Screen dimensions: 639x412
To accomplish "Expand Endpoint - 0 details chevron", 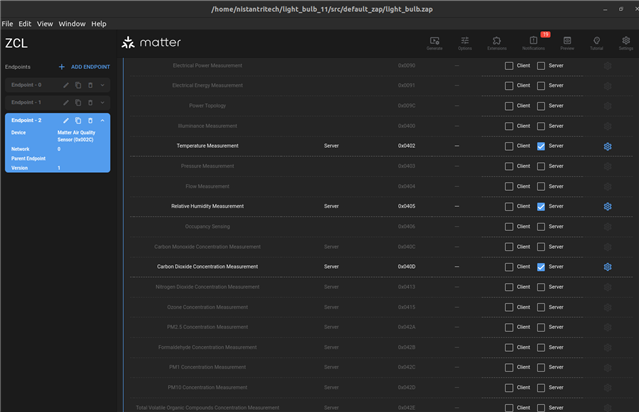I will coord(102,85).
